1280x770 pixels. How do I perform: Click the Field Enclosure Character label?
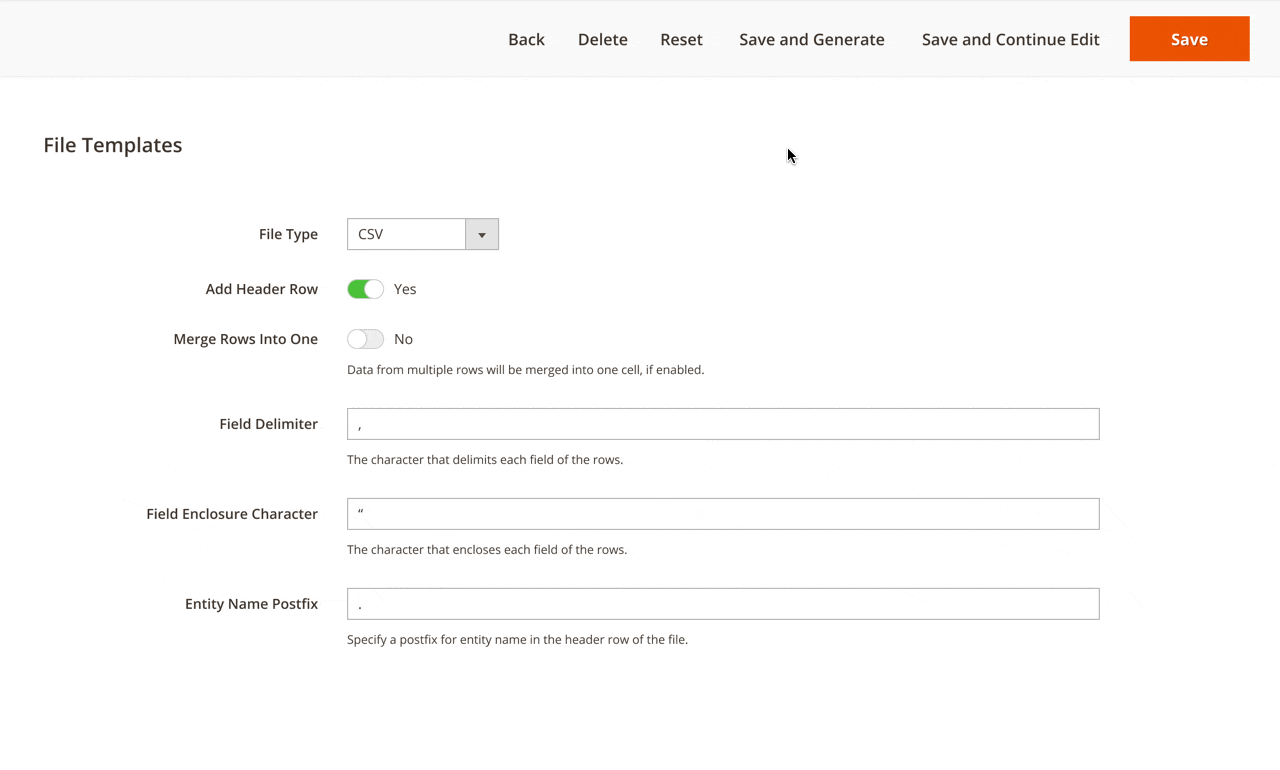coord(232,514)
